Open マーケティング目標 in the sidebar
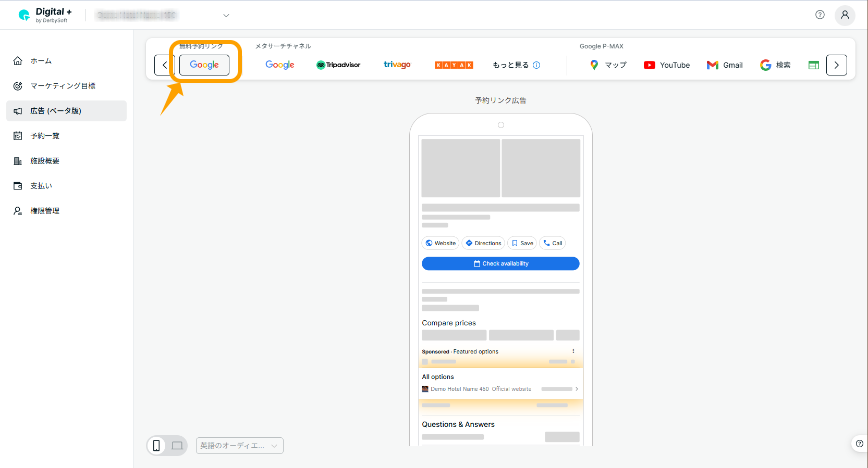868x468 pixels. coord(66,86)
